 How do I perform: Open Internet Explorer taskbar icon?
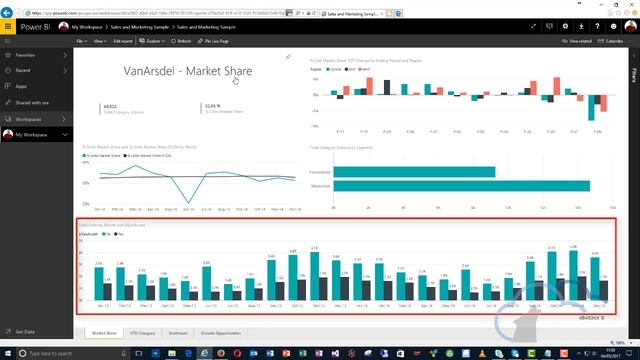204,353
